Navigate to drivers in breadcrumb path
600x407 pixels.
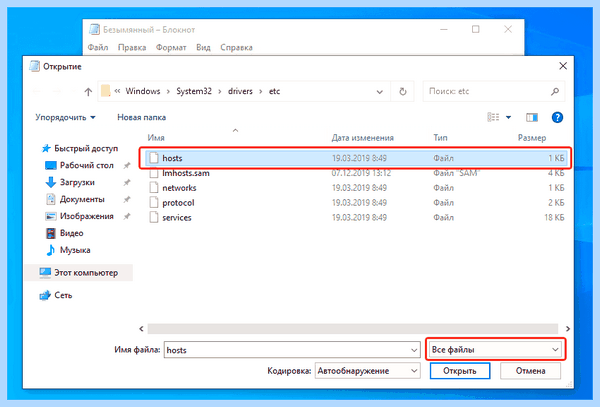click(x=240, y=91)
